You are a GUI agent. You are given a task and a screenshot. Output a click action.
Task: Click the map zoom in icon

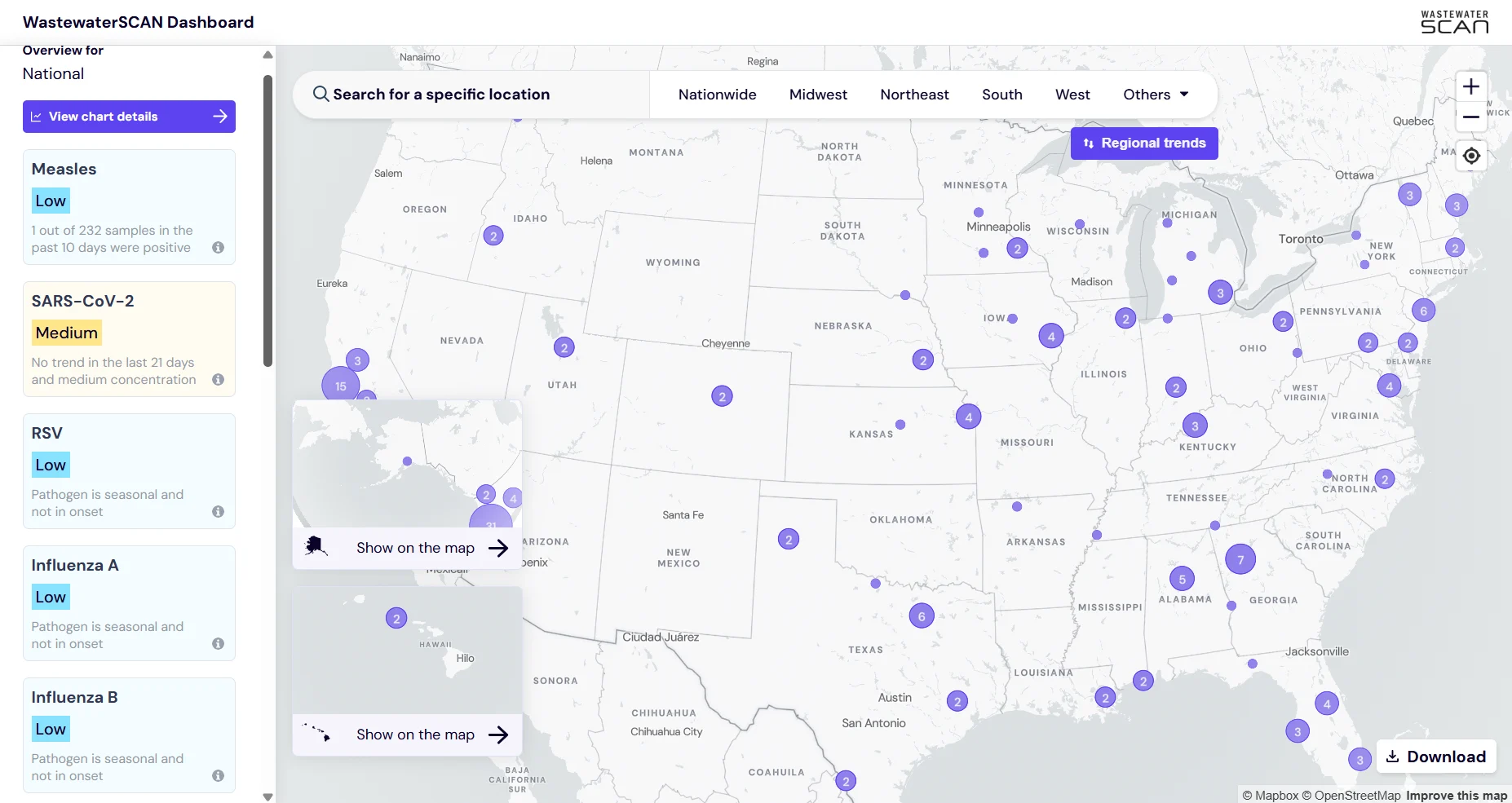1472,86
